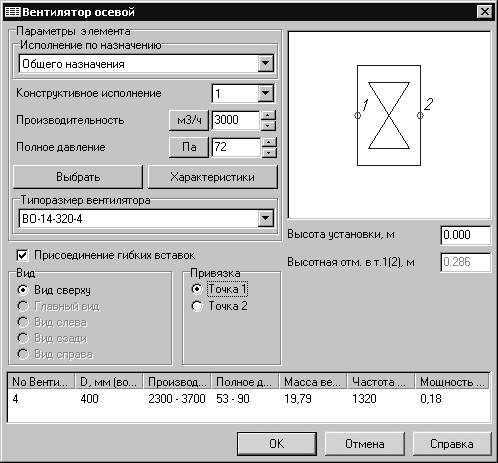Open the Типоразмер вентилятора dropdown
498x463 pixels.
(x=266, y=218)
